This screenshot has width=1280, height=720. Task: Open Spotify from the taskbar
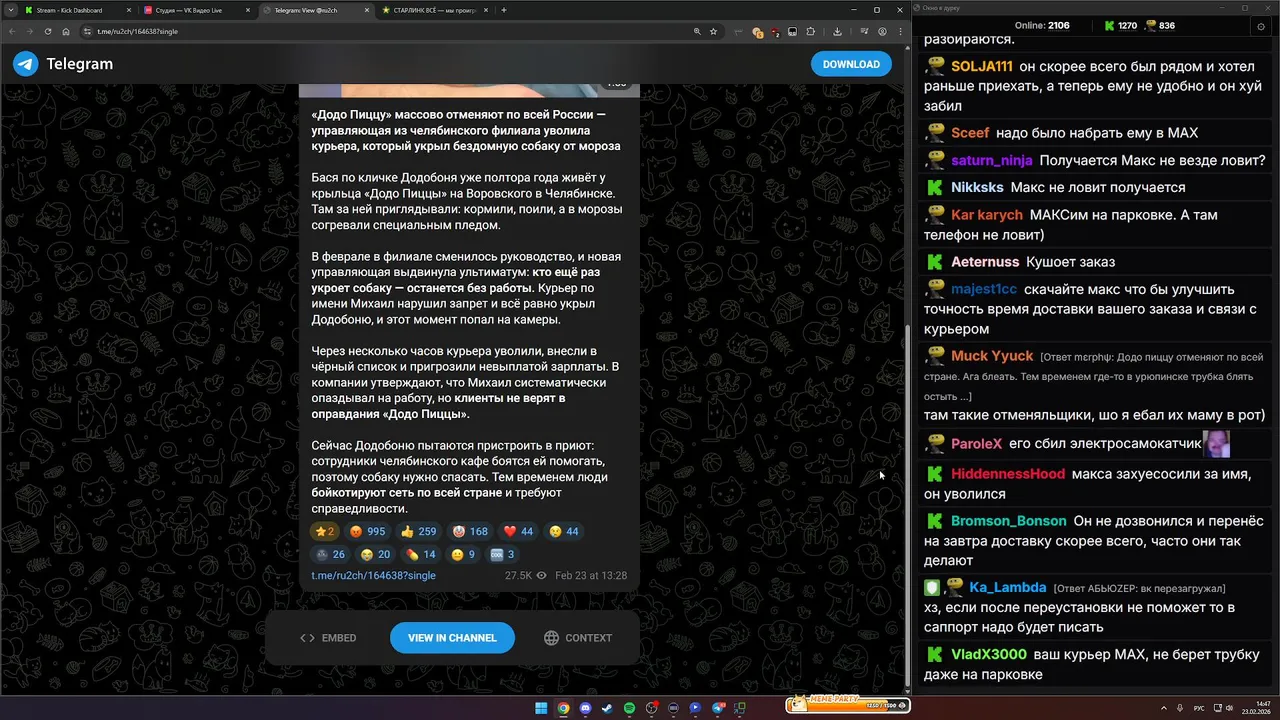pos(629,708)
